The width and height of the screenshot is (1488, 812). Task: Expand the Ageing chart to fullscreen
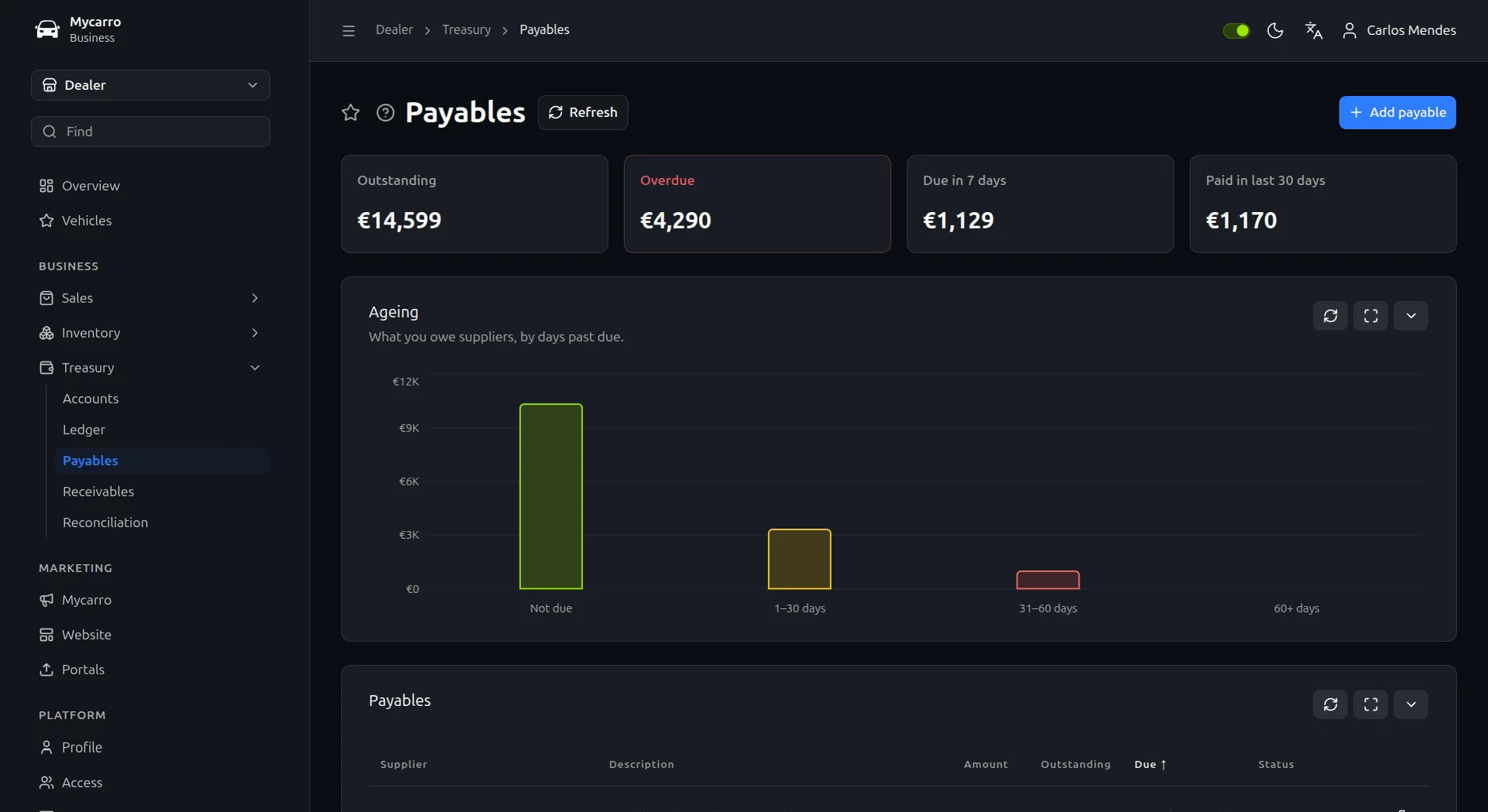[x=1371, y=316]
